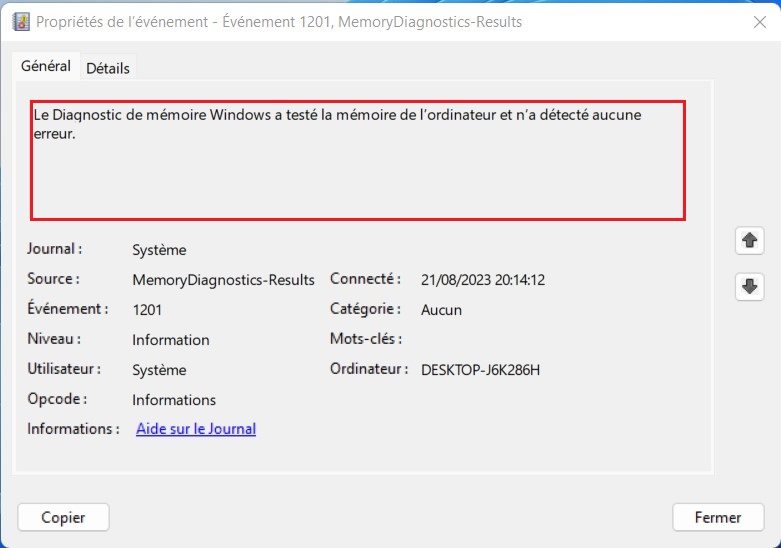Click the window title text
Screen dimensions: 781x548
click(x=279, y=22)
